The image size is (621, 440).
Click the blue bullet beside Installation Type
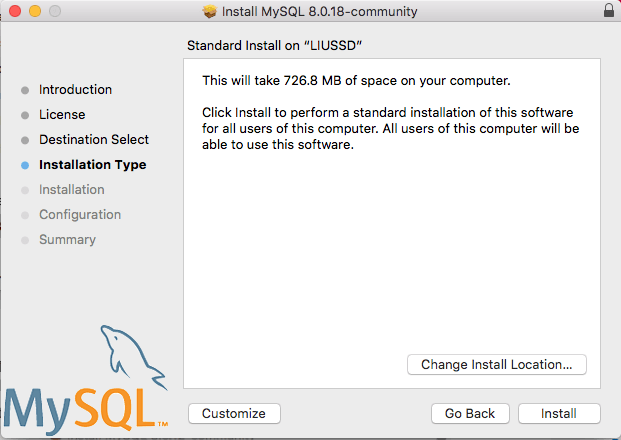(25, 165)
